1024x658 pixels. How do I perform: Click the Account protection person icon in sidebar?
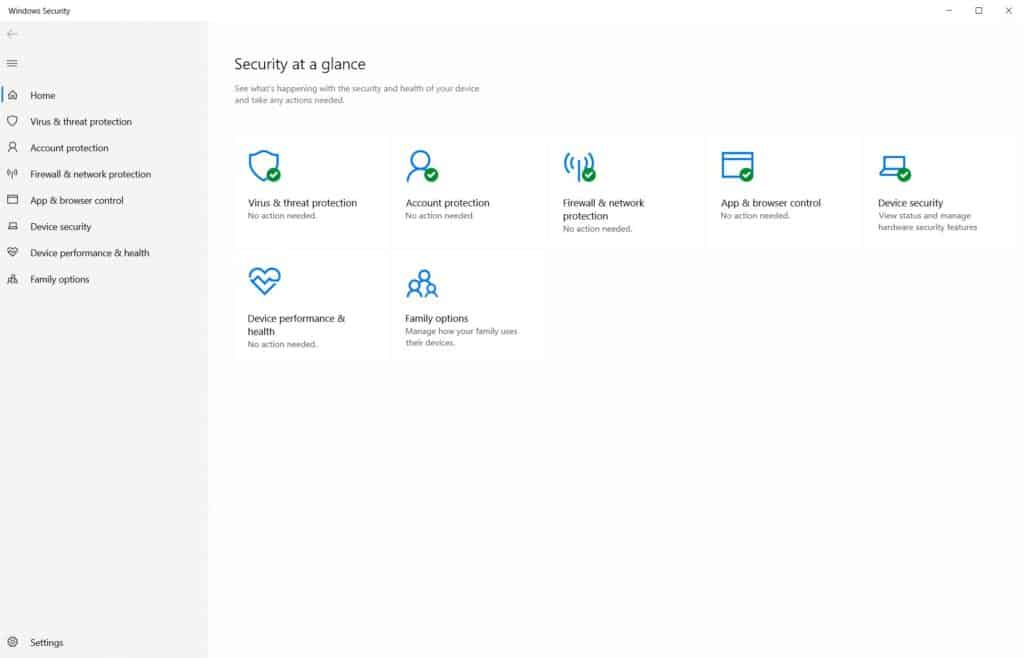click(x=12, y=148)
